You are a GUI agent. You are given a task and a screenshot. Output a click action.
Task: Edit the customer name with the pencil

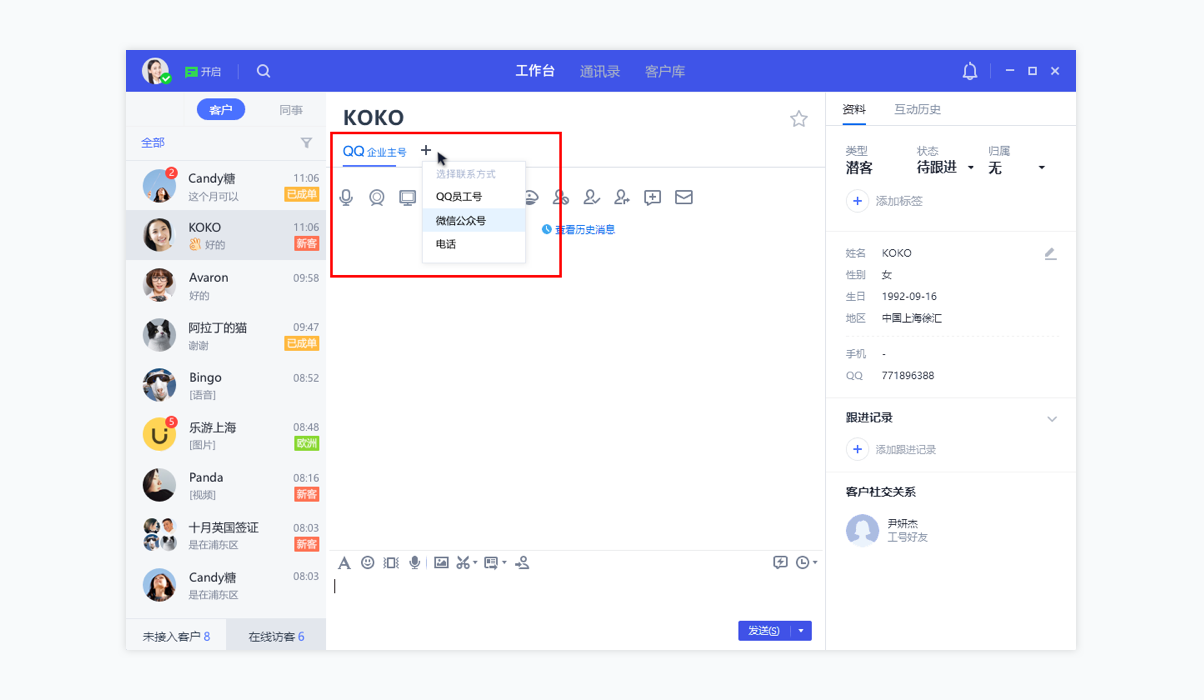[x=1050, y=254]
